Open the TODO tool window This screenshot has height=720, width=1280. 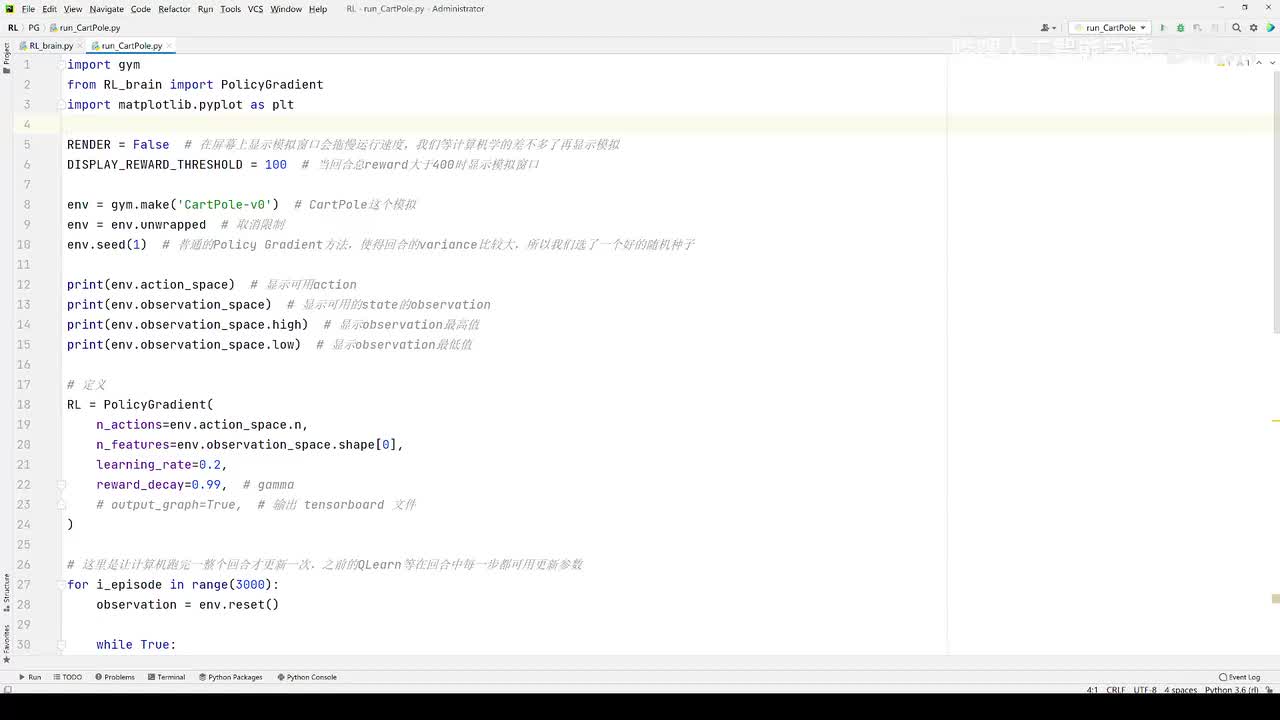(68, 677)
